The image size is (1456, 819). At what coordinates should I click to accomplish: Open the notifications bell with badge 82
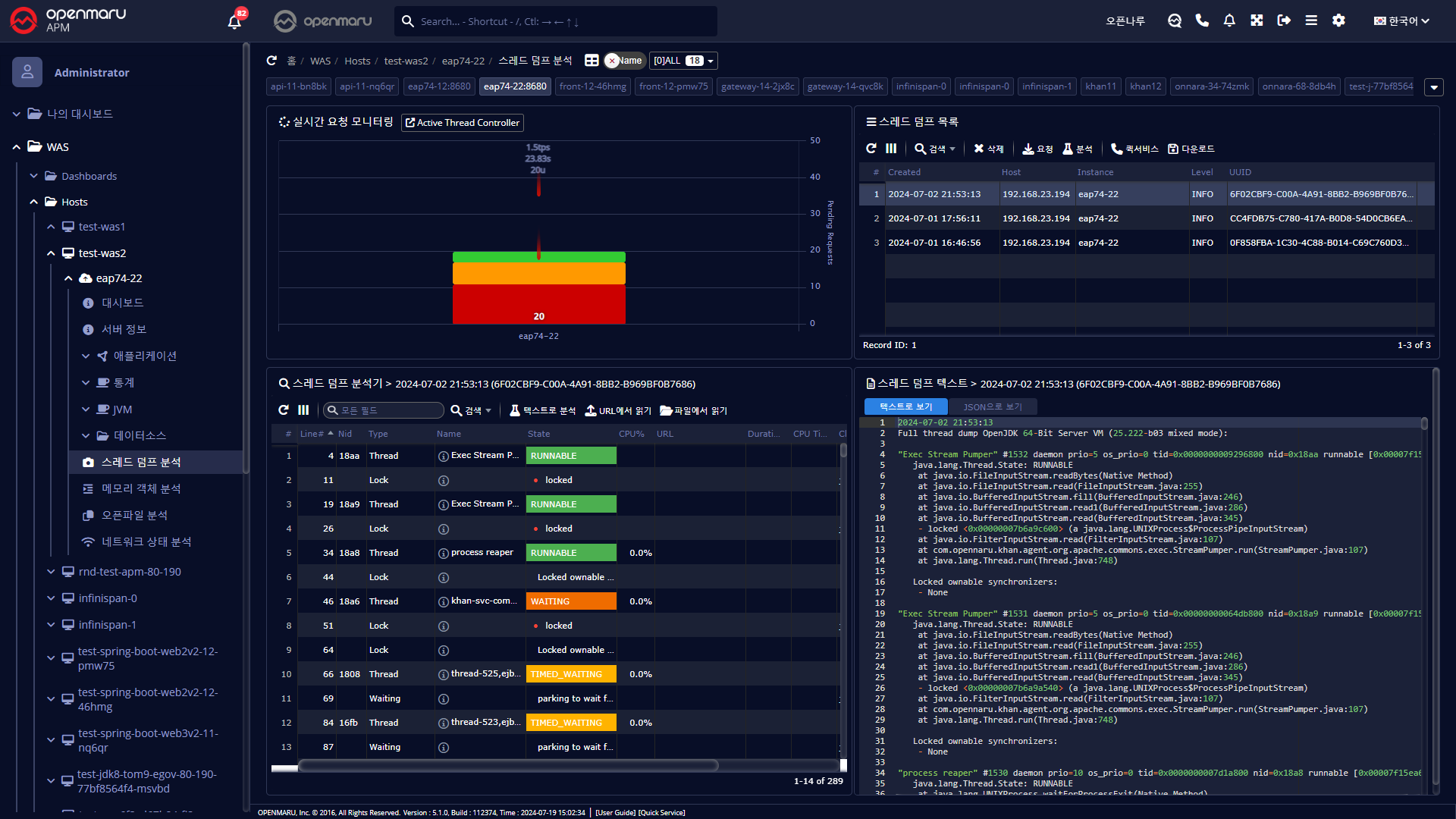click(235, 21)
